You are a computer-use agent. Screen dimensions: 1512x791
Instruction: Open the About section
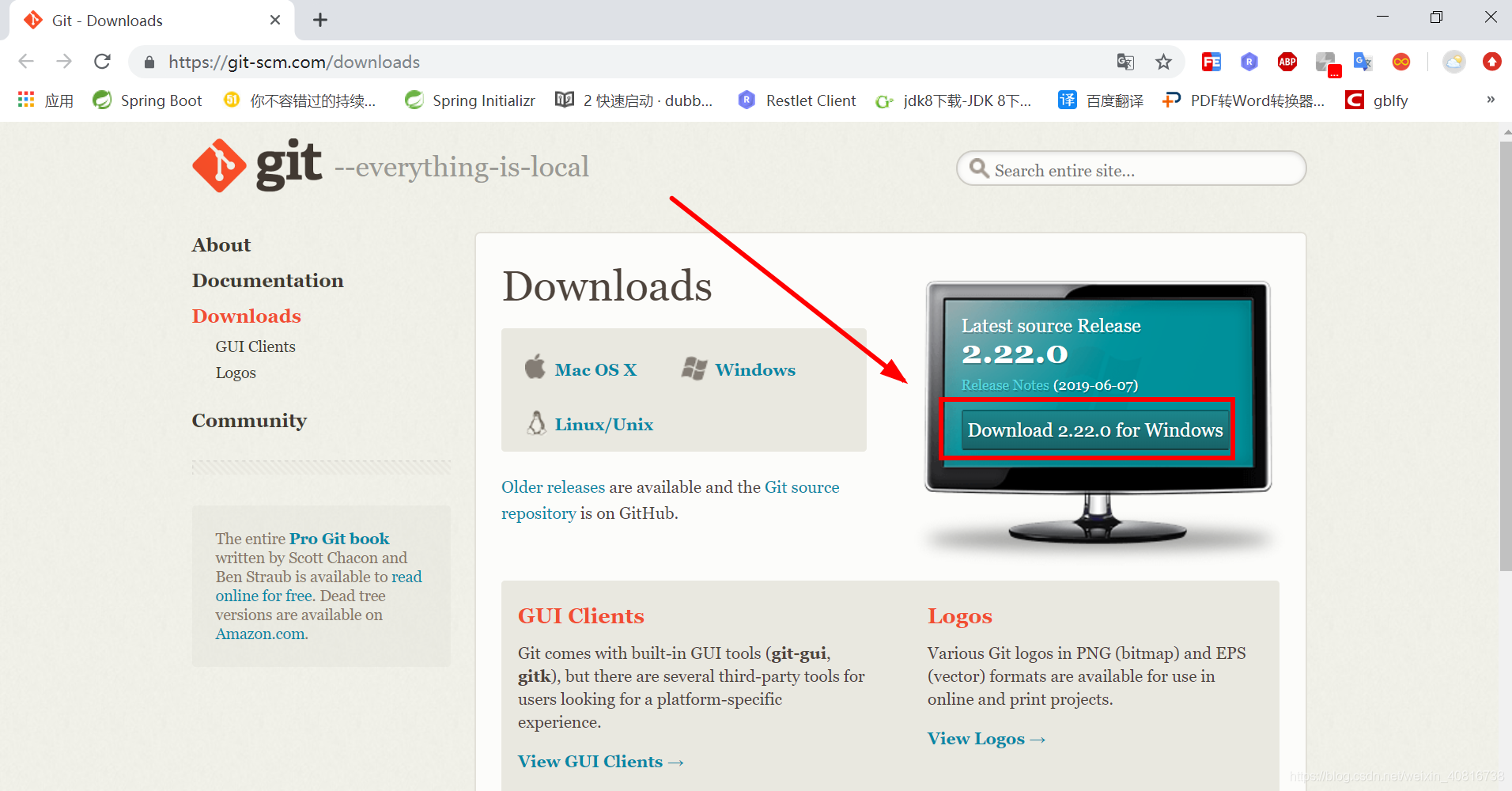(x=221, y=245)
